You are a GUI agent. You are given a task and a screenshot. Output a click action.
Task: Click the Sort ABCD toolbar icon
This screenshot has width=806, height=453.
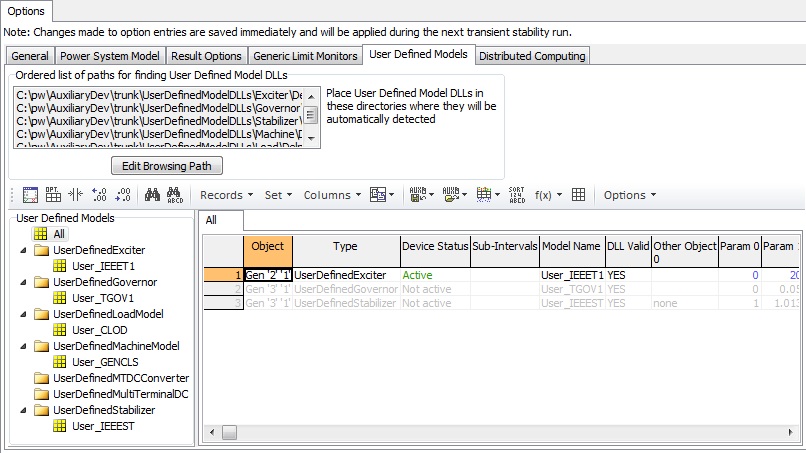516,195
